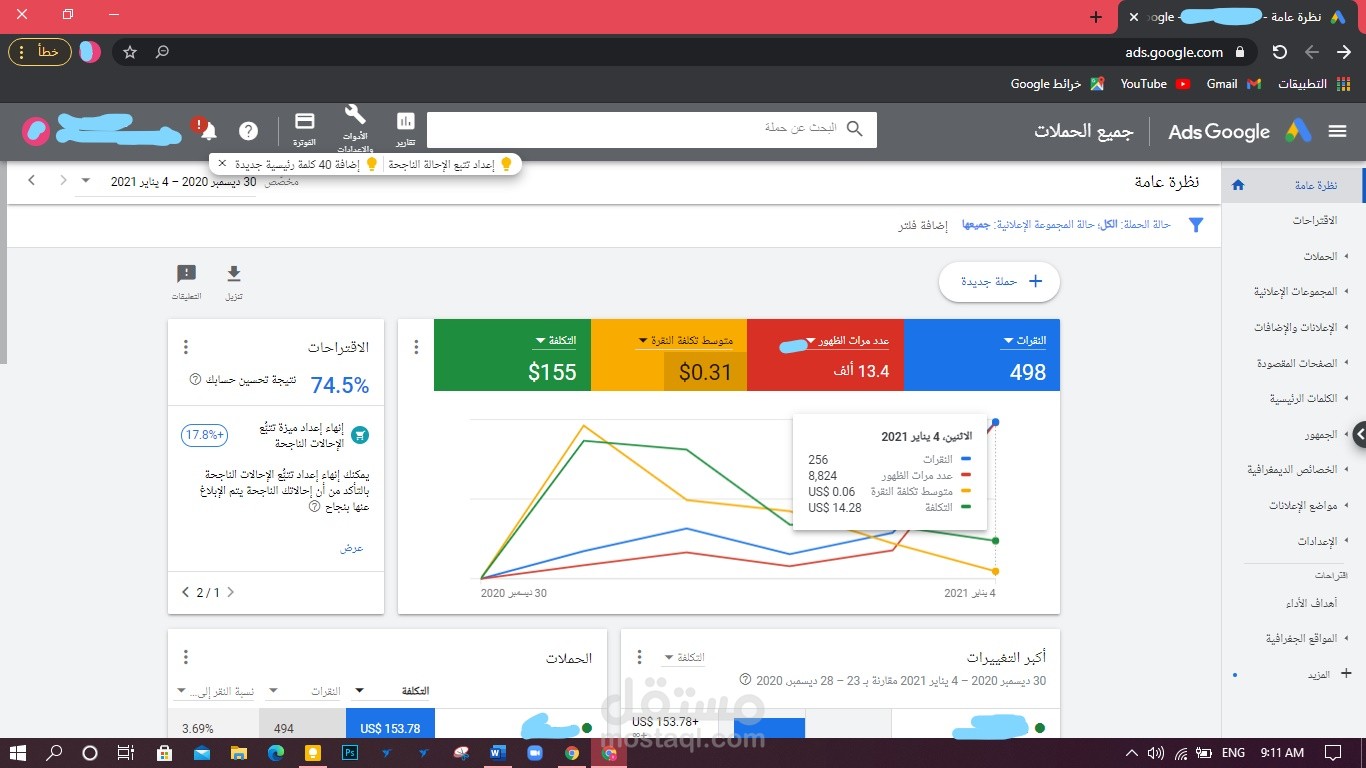
Task: Click the عرض link in recommendations card
Action: click(352, 548)
